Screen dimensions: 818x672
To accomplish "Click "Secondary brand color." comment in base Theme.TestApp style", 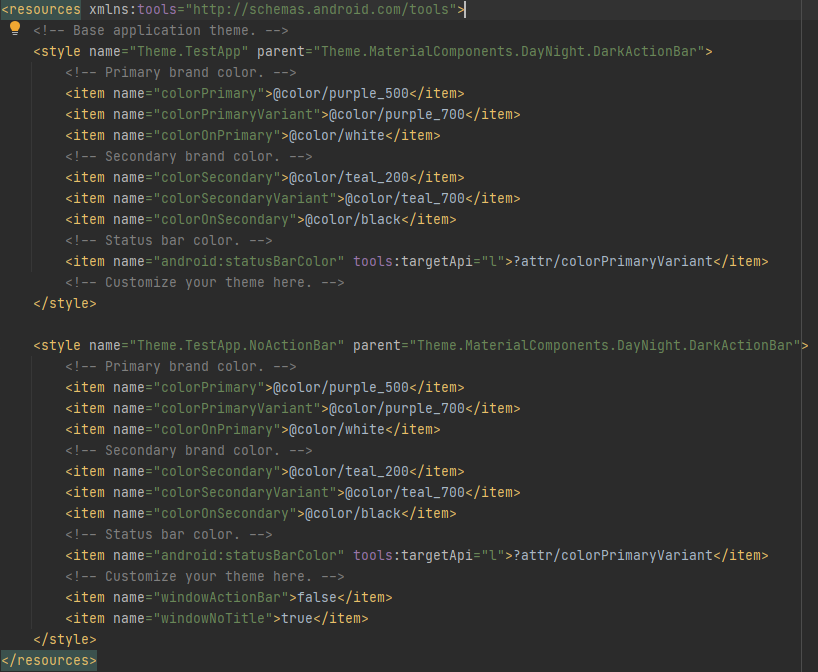I will pos(189,157).
